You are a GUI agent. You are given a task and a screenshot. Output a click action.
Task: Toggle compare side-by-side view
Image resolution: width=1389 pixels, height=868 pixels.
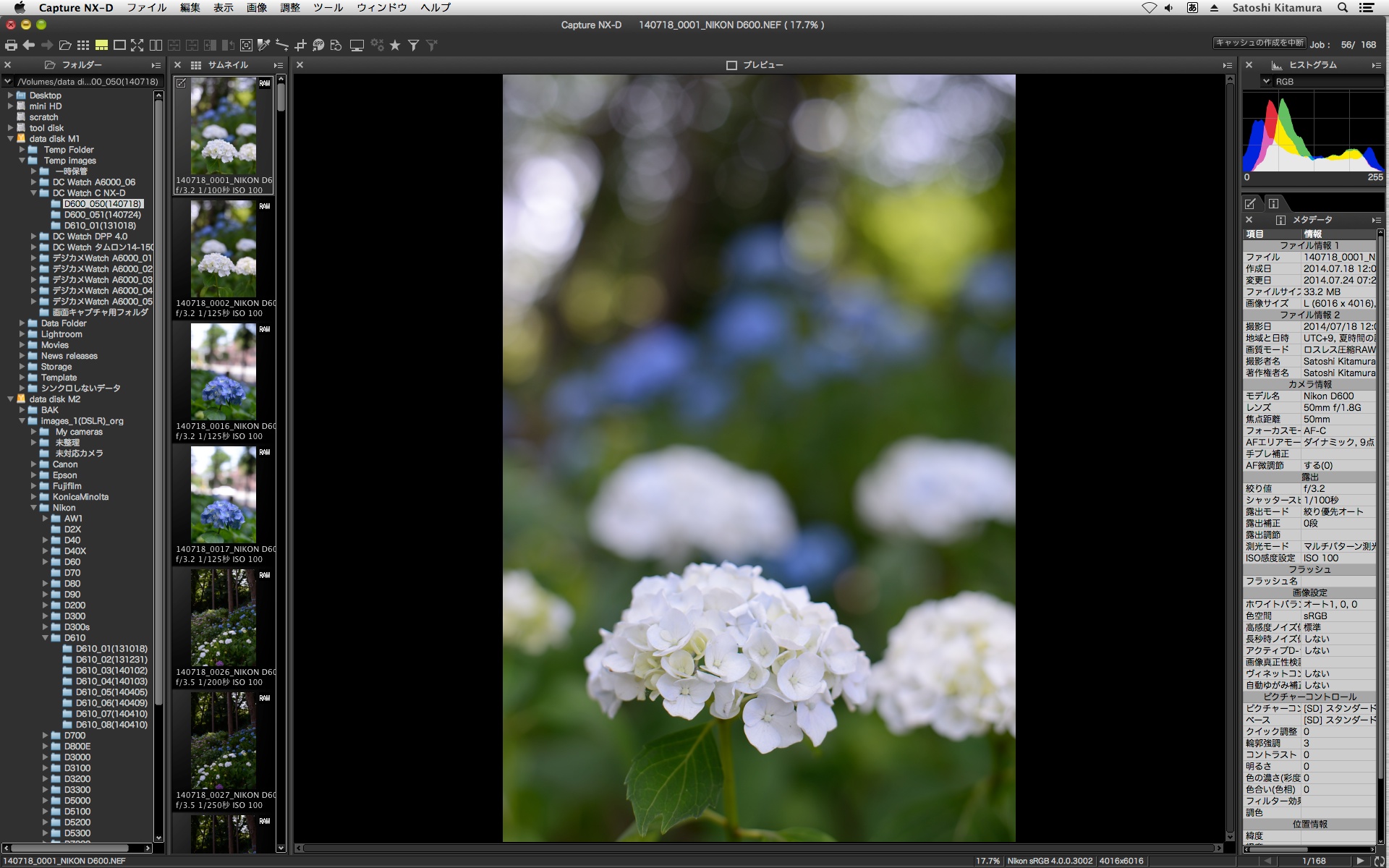point(156,45)
